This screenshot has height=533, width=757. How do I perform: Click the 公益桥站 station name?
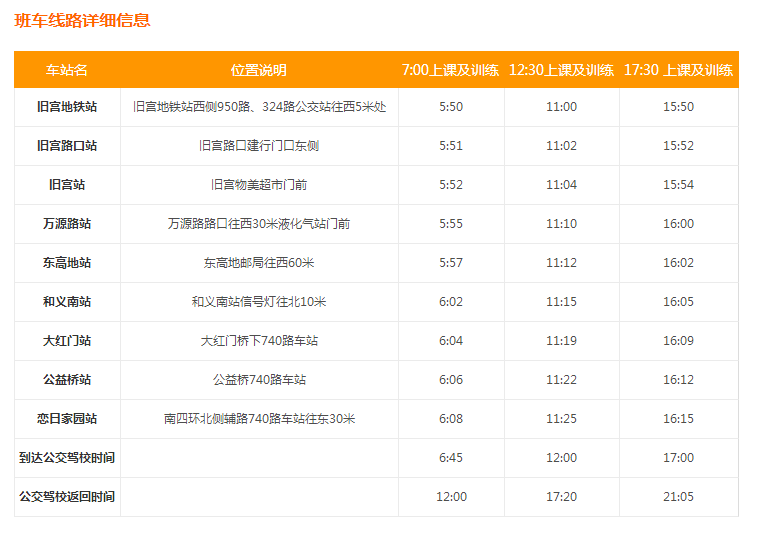tap(67, 380)
